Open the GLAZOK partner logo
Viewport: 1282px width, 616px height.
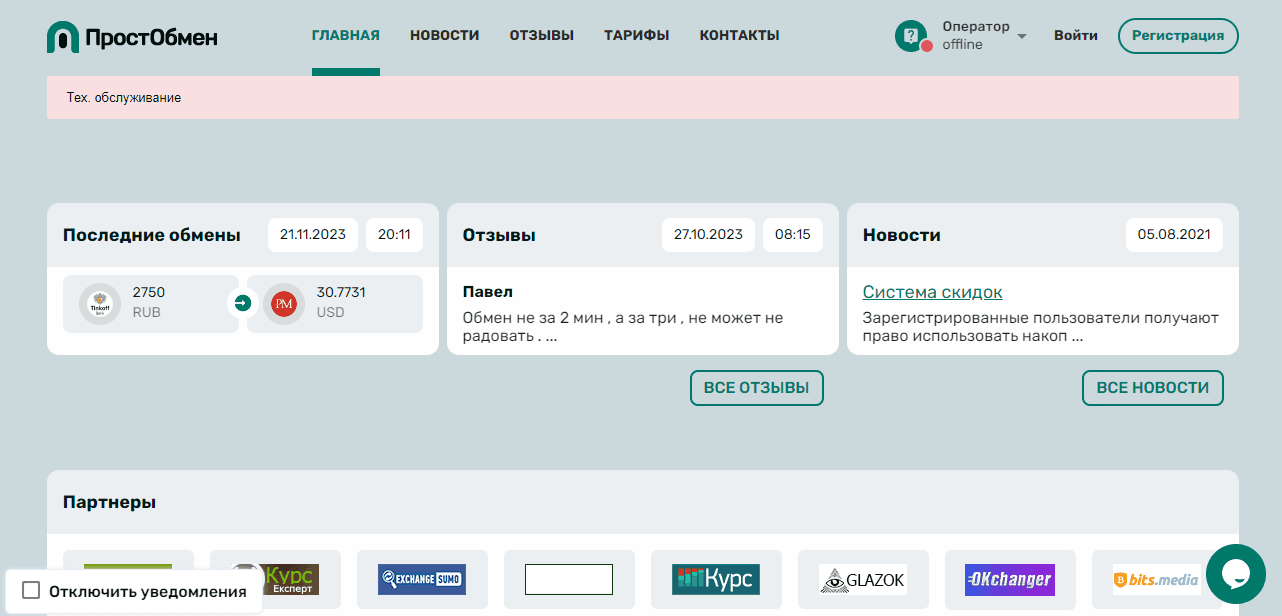click(x=863, y=579)
